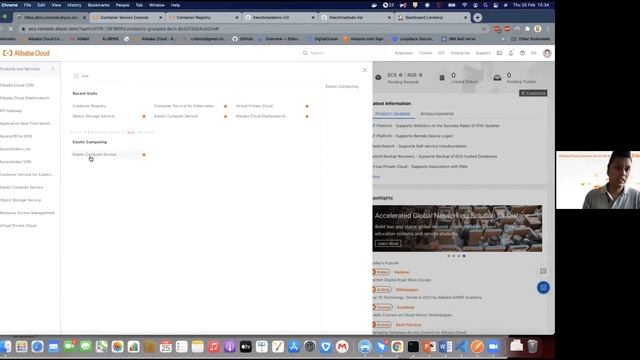
Task: Select the Announcements tab
Action: pyautogui.click(x=437, y=114)
